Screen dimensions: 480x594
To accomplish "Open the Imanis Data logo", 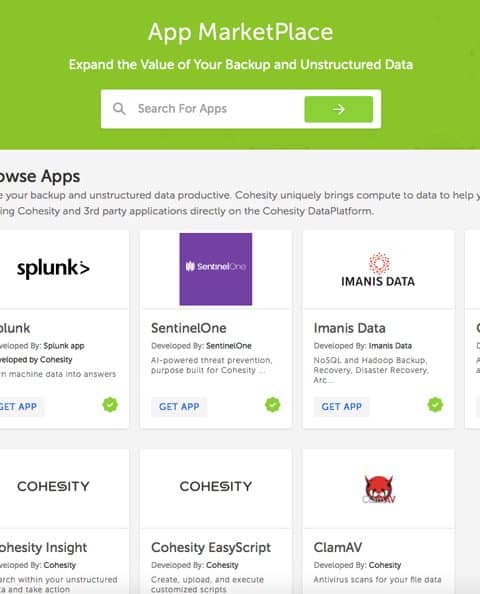I will (378, 270).
